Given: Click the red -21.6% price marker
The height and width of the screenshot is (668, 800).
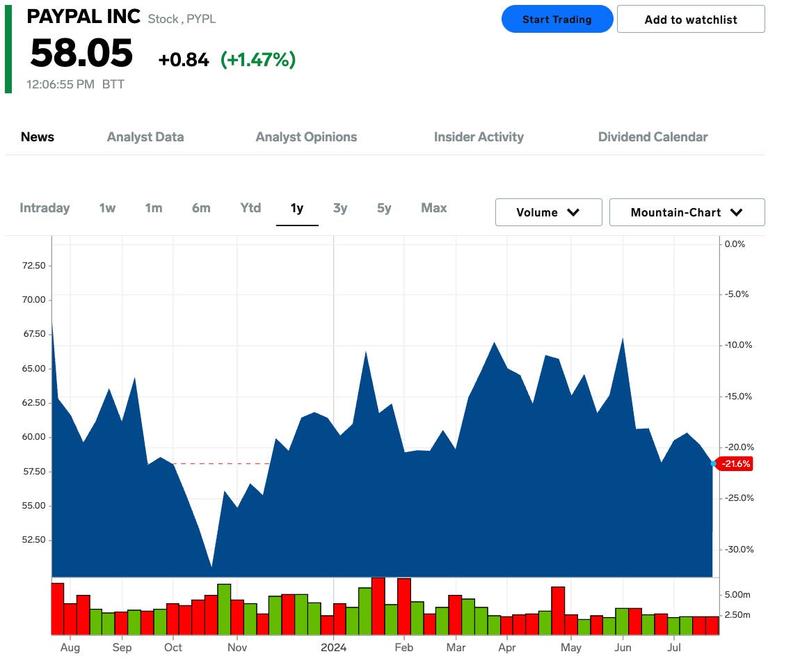Looking at the screenshot, I should pyautogui.click(x=735, y=464).
